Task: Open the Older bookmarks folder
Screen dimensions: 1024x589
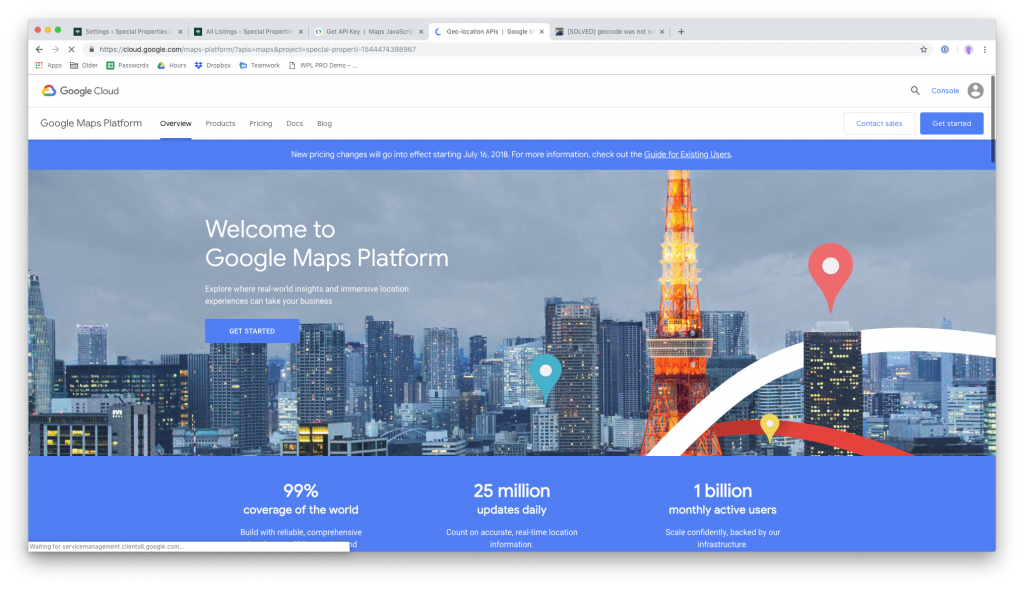Action: 84,65
